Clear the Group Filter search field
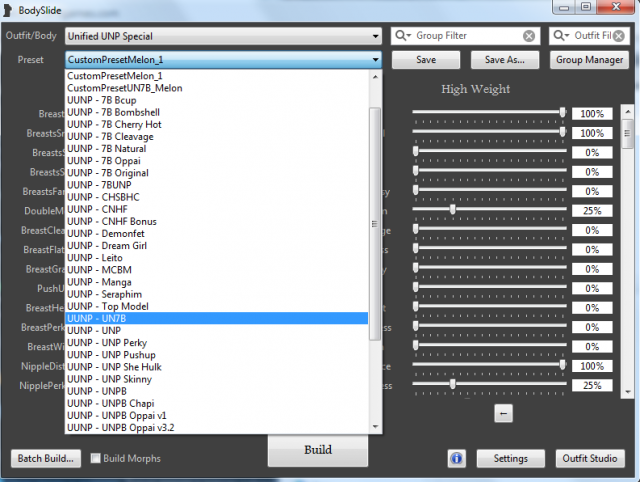 [529, 36]
